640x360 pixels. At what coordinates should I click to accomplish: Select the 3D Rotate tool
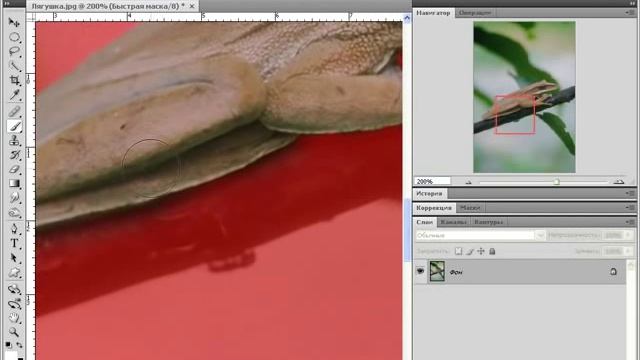(14, 289)
